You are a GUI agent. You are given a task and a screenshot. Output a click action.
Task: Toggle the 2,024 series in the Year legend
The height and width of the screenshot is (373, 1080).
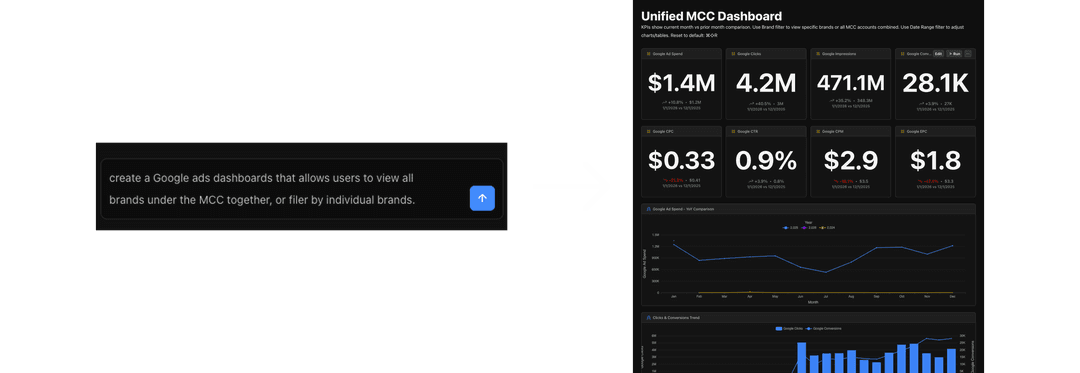pyautogui.click(x=827, y=227)
